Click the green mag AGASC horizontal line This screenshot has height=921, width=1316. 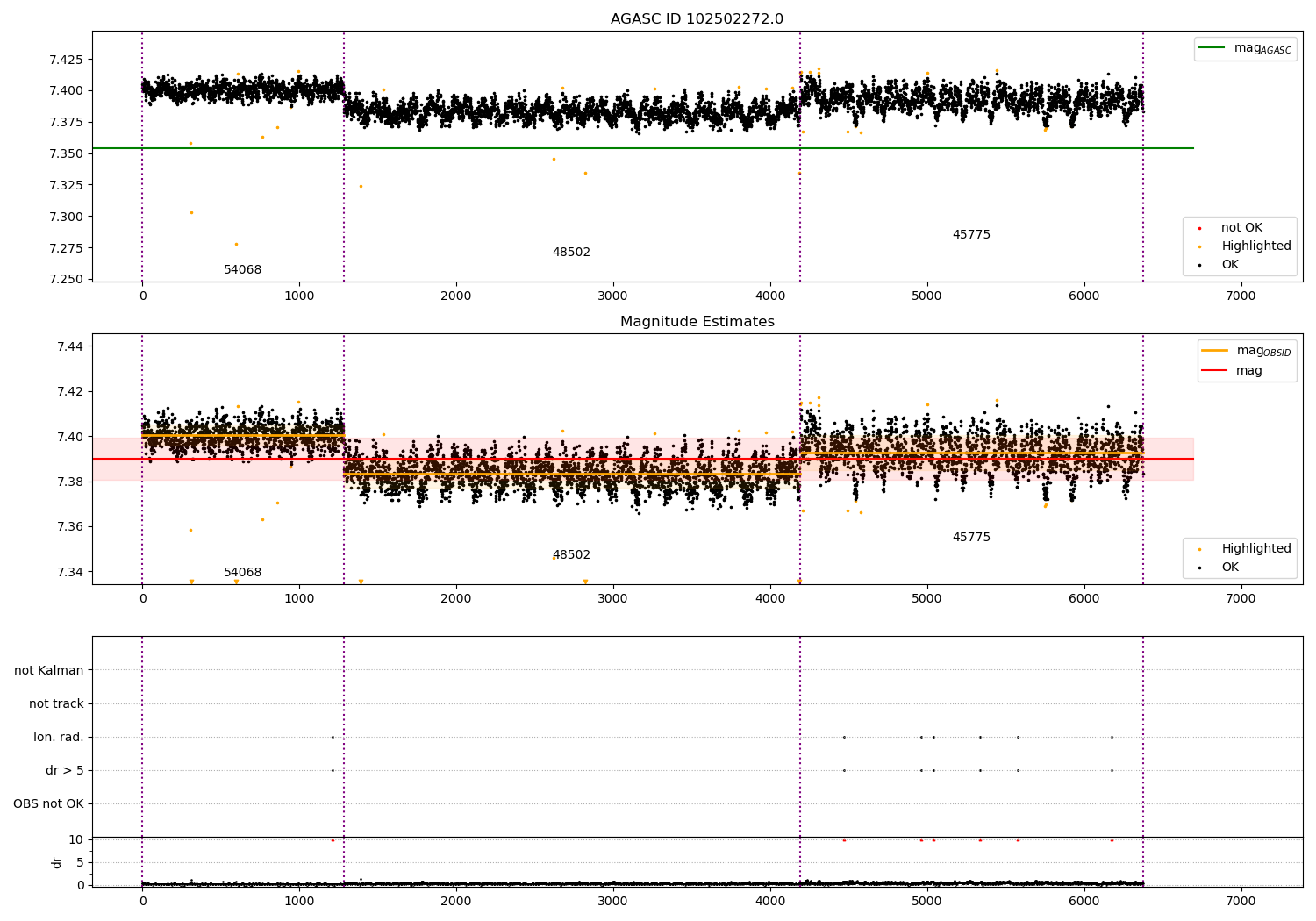(x=643, y=148)
